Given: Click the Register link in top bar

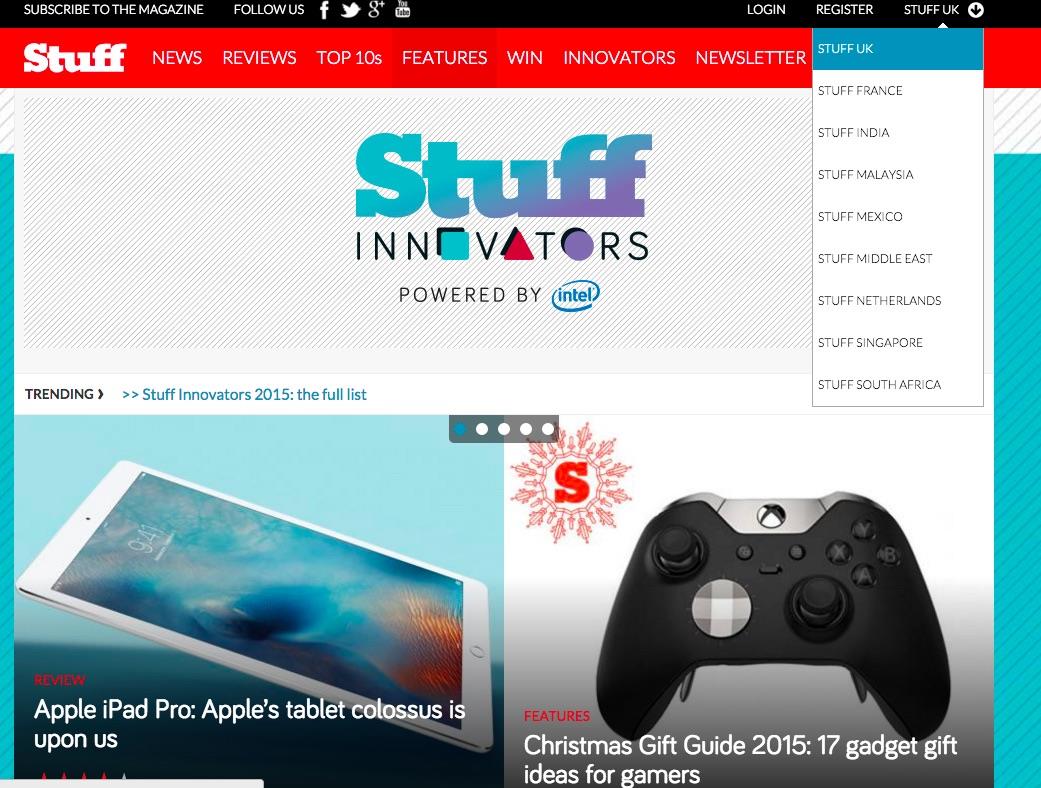Looking at the screenshot, I should (x=844, y=10).
